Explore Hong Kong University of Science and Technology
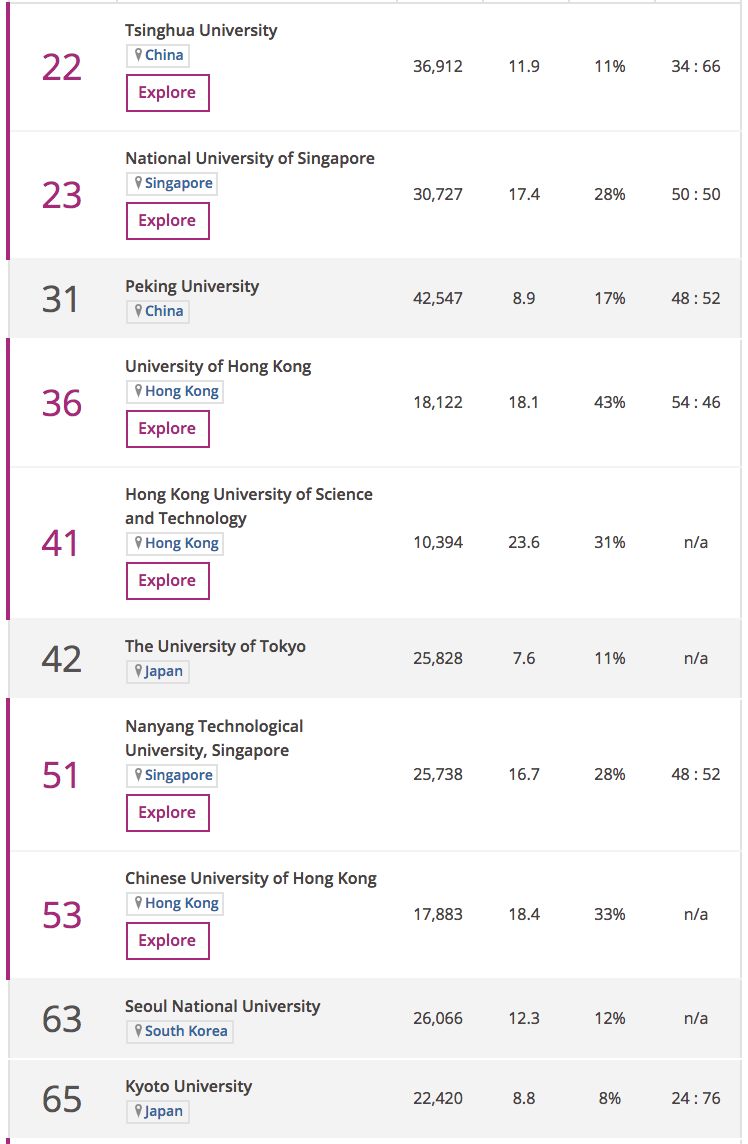The image size is (748, 1144). [x=167, y=581]
